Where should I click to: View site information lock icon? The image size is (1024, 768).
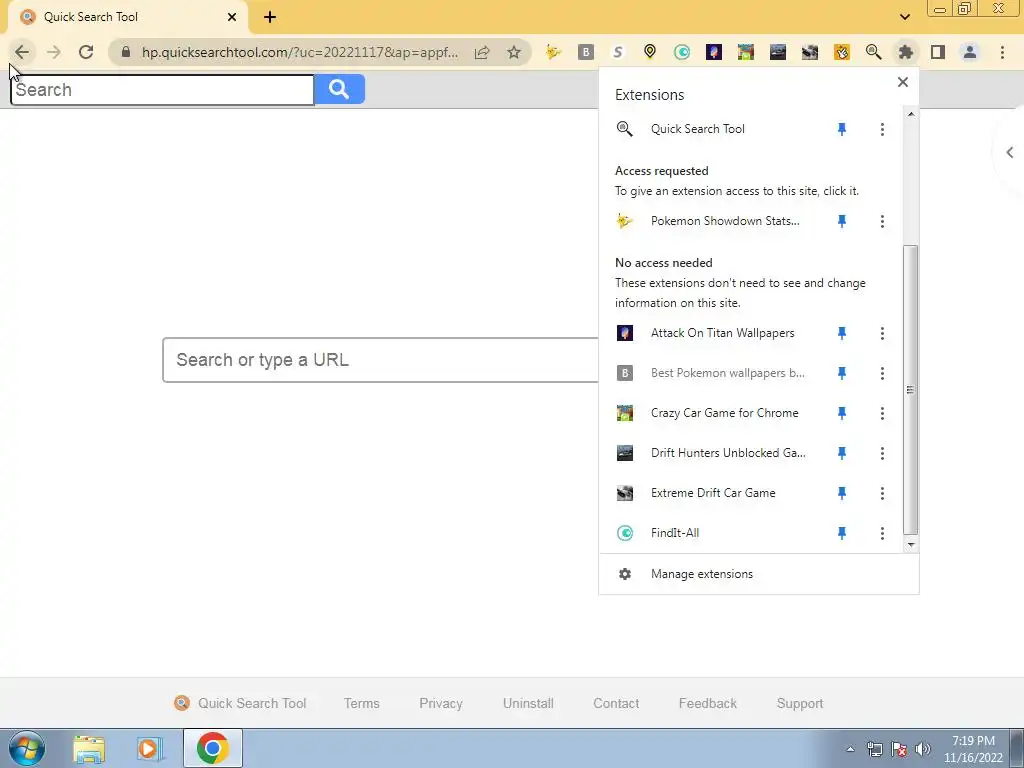pyautogui.click(x=126, y=52)
